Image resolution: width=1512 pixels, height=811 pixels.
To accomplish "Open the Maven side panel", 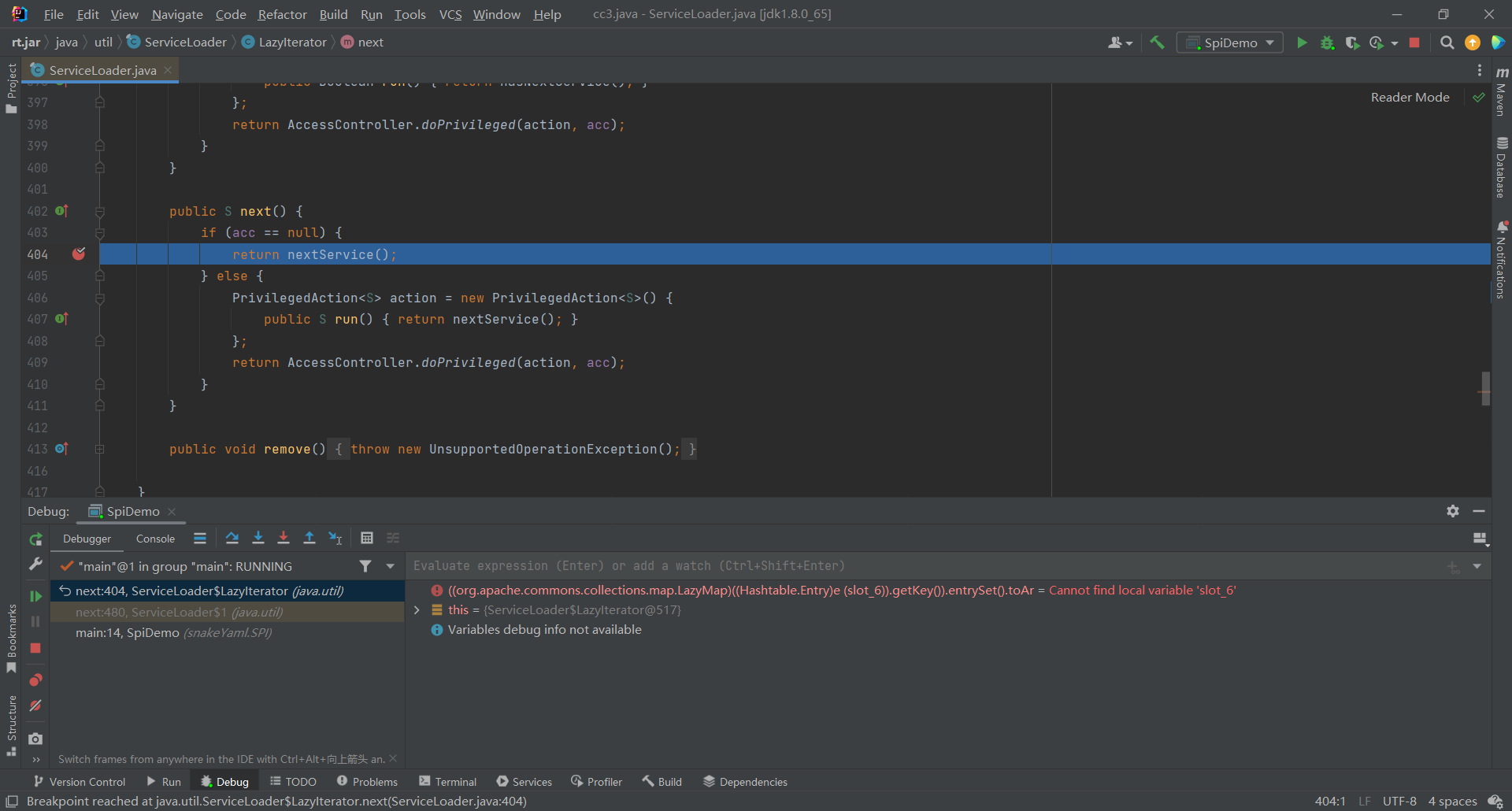I will click(x=1502, y=91).
